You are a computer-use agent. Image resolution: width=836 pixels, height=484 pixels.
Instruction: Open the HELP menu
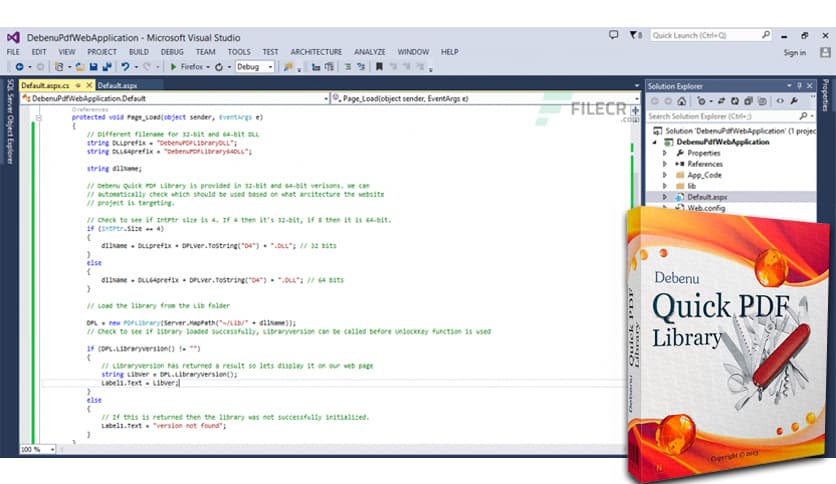449,52
